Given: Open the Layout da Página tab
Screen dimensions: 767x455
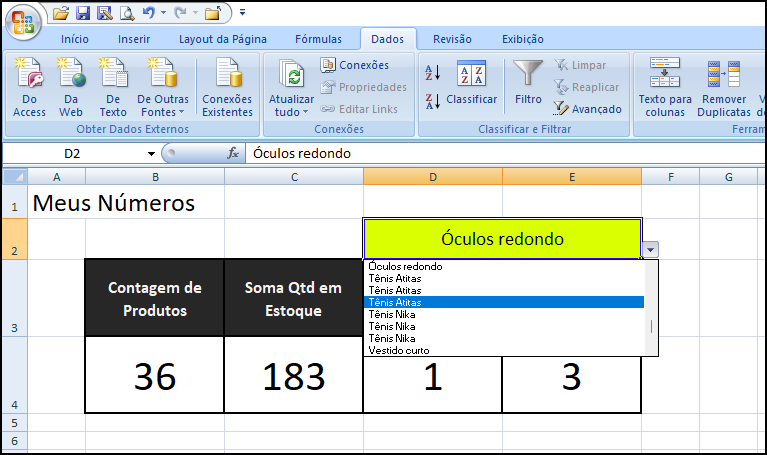Looking at the screenshot, I should click(x=223, y=39).
